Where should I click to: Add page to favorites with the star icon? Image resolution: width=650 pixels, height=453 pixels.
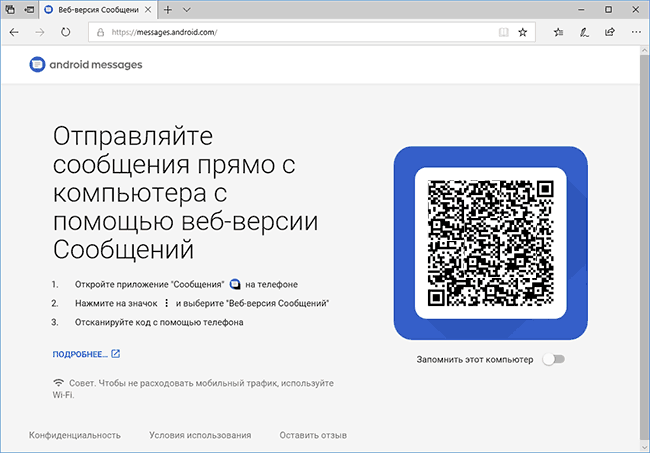click(x=523, y=32)
